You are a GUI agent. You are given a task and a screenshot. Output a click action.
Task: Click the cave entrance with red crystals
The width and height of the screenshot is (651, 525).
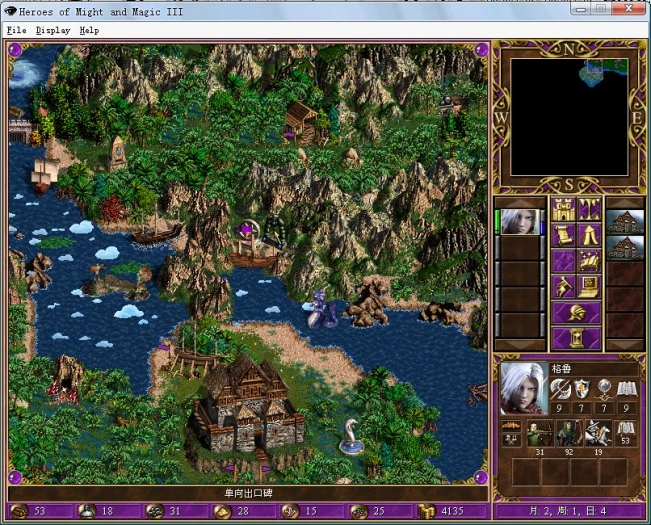click(x=66, y=381)
